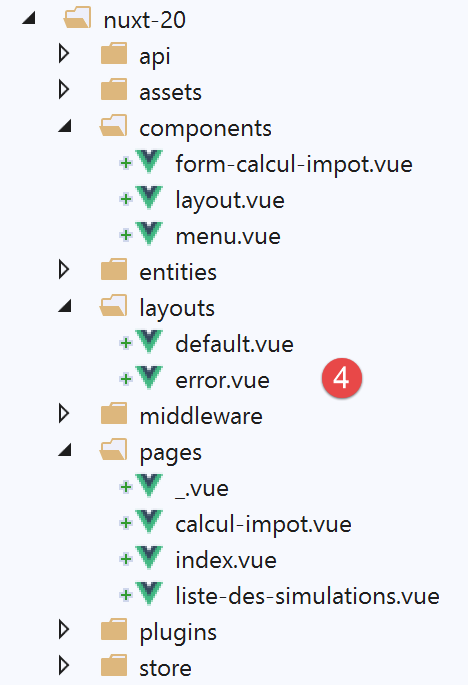Expand the assets folder arrow
The height and width of the screenshot is (685, 468).
tap(64, 90)
